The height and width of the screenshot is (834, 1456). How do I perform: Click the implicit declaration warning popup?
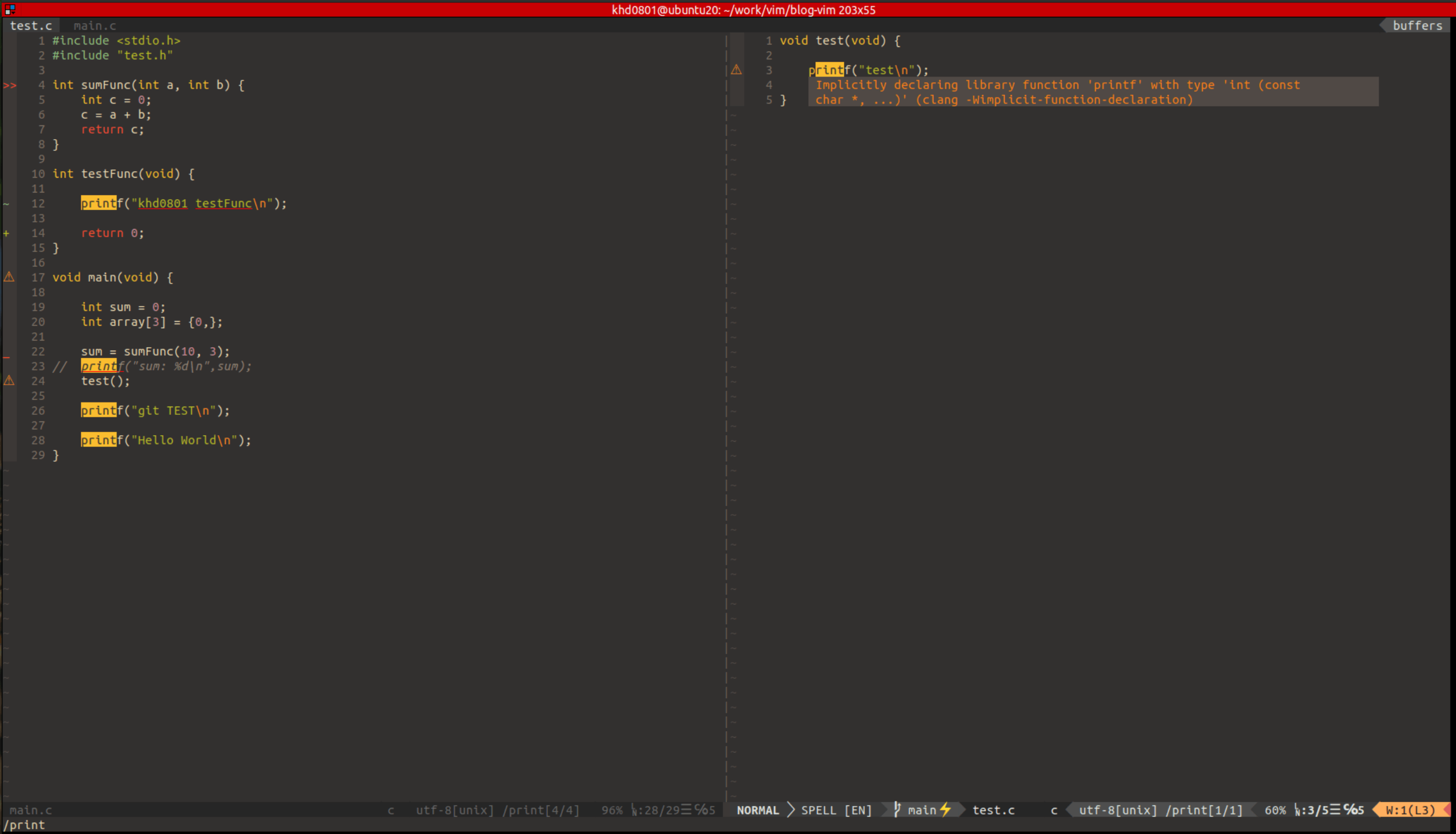pyautogui.click(x=1092, y=92)
